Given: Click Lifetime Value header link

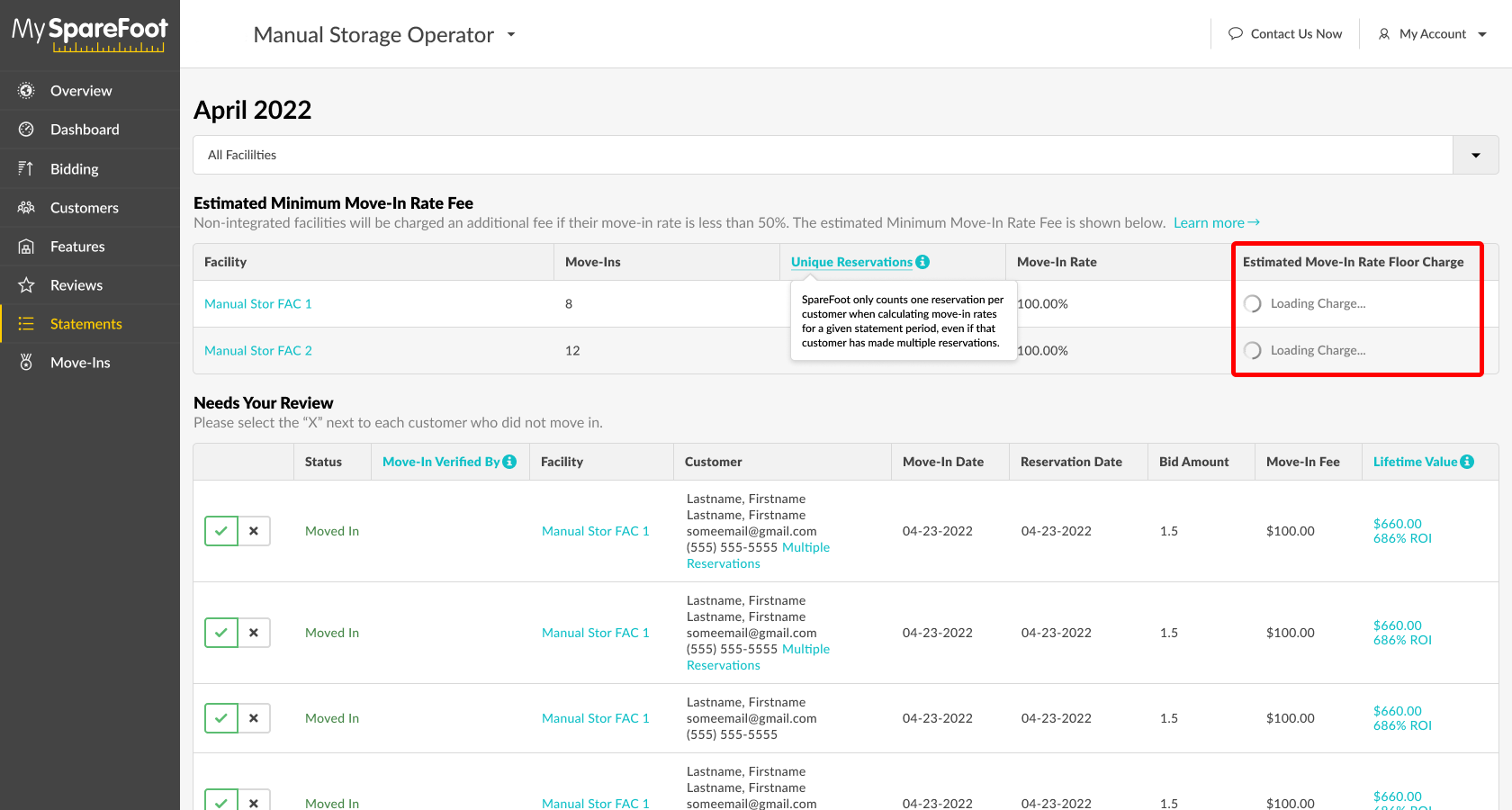Looking at the screenshot, I should (1415, 462).
